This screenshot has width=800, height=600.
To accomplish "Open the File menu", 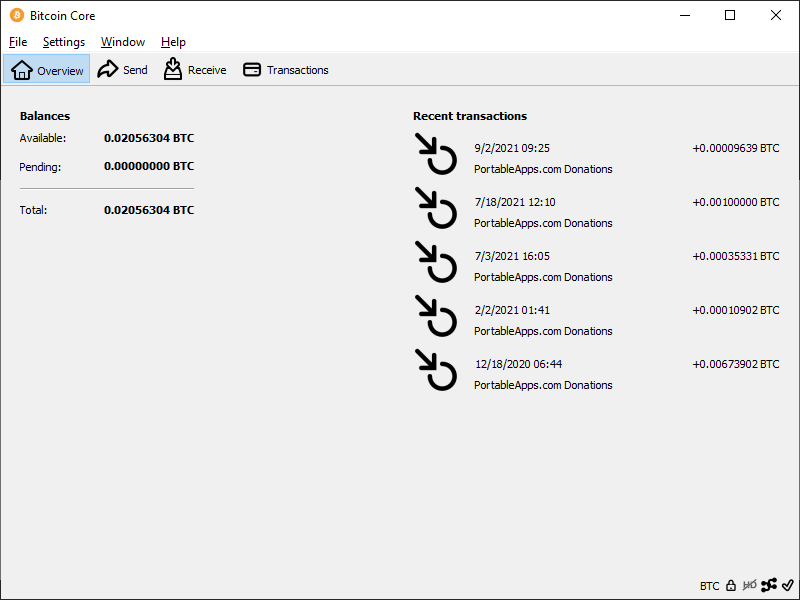I will 18,42.
